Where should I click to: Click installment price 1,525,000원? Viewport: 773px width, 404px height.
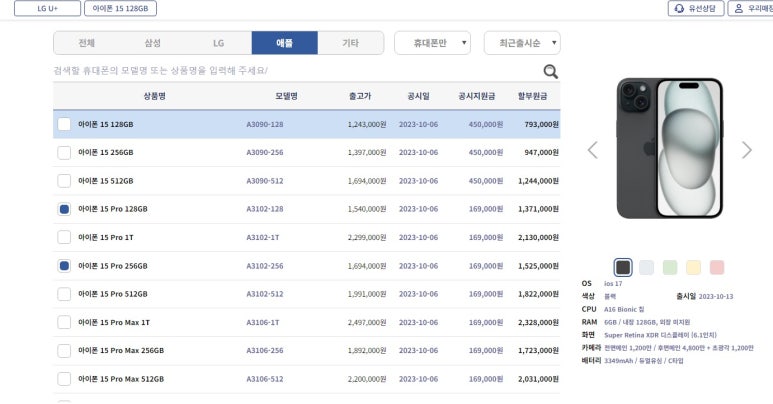pos(538,266)
